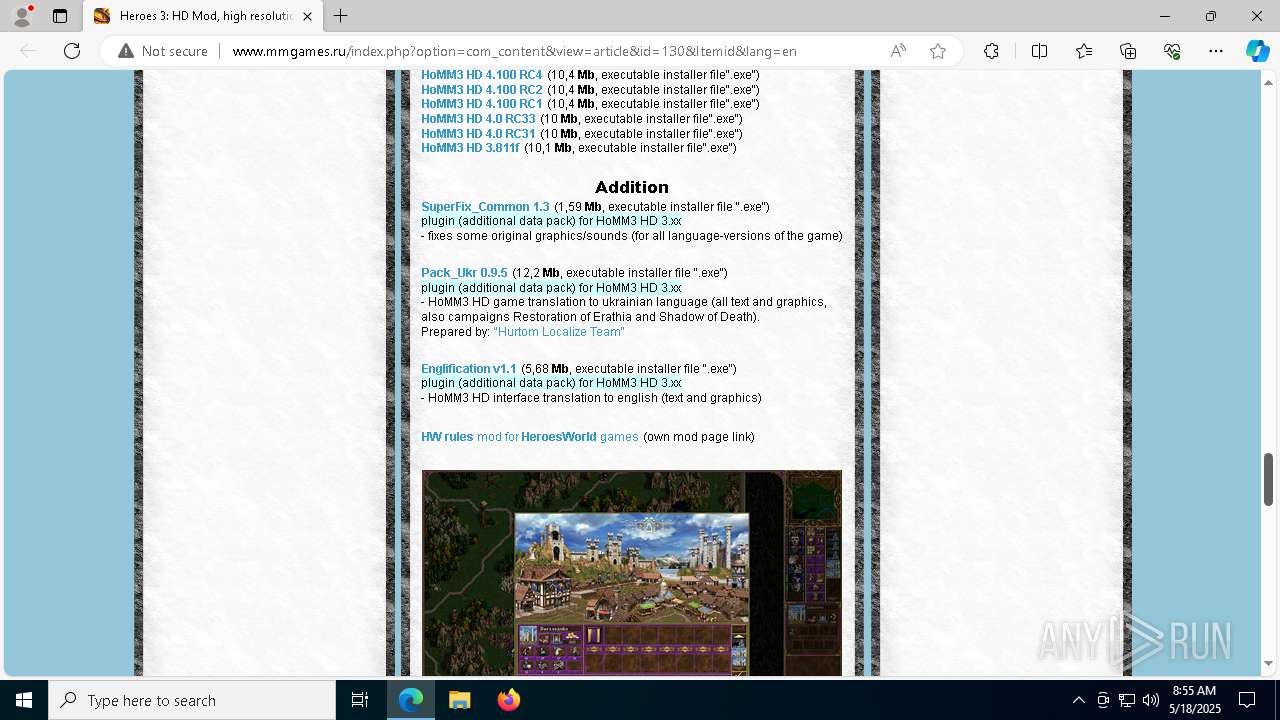
Task: Open a new tab with the plus button
Action: 341,16
